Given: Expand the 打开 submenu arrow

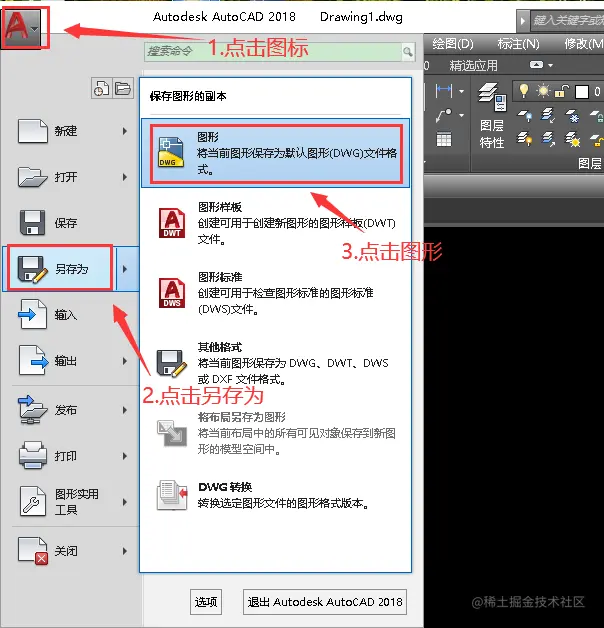Looking at the screenshot, I should pos(125,177).
